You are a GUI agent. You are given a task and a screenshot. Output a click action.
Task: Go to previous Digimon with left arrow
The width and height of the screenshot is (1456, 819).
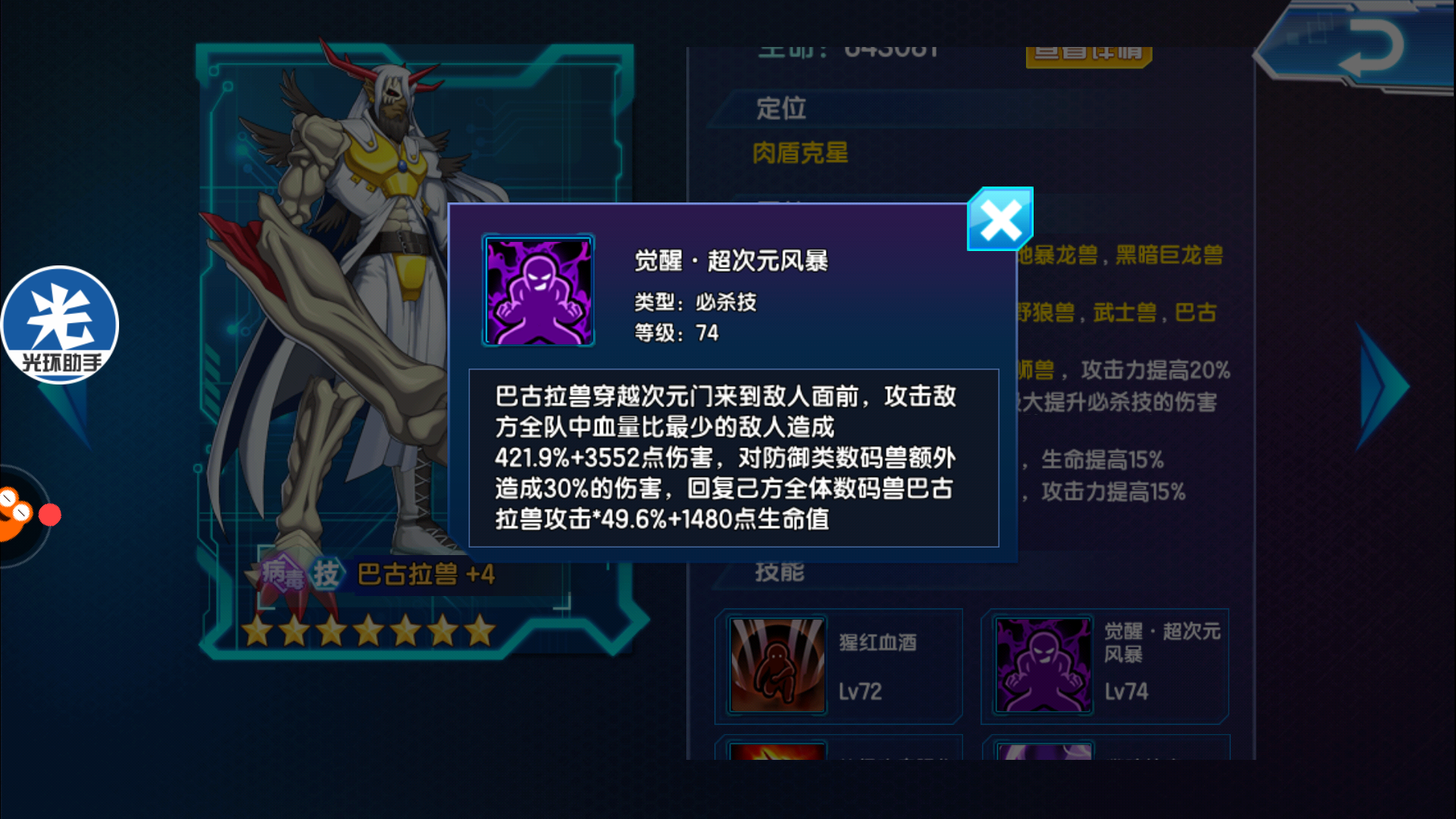point(70,413)
